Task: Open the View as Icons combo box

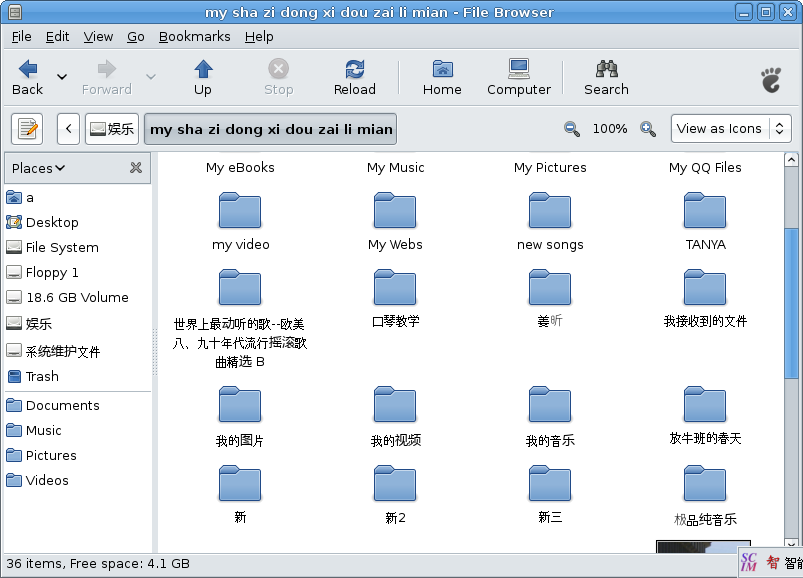Action: [731, 129]
